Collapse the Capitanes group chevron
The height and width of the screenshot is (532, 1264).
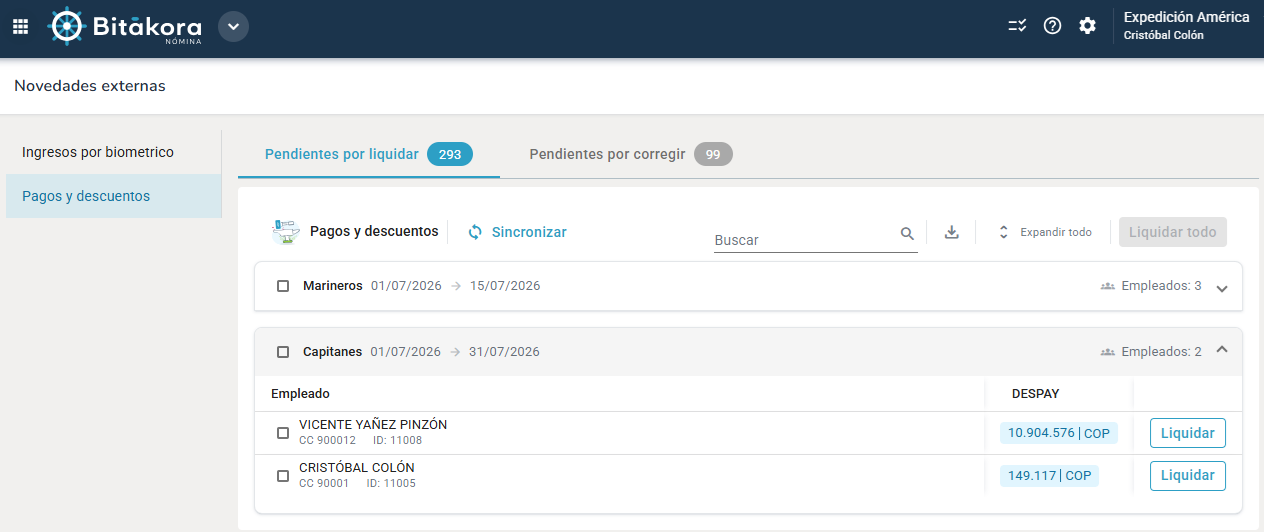click(1221, 349)
